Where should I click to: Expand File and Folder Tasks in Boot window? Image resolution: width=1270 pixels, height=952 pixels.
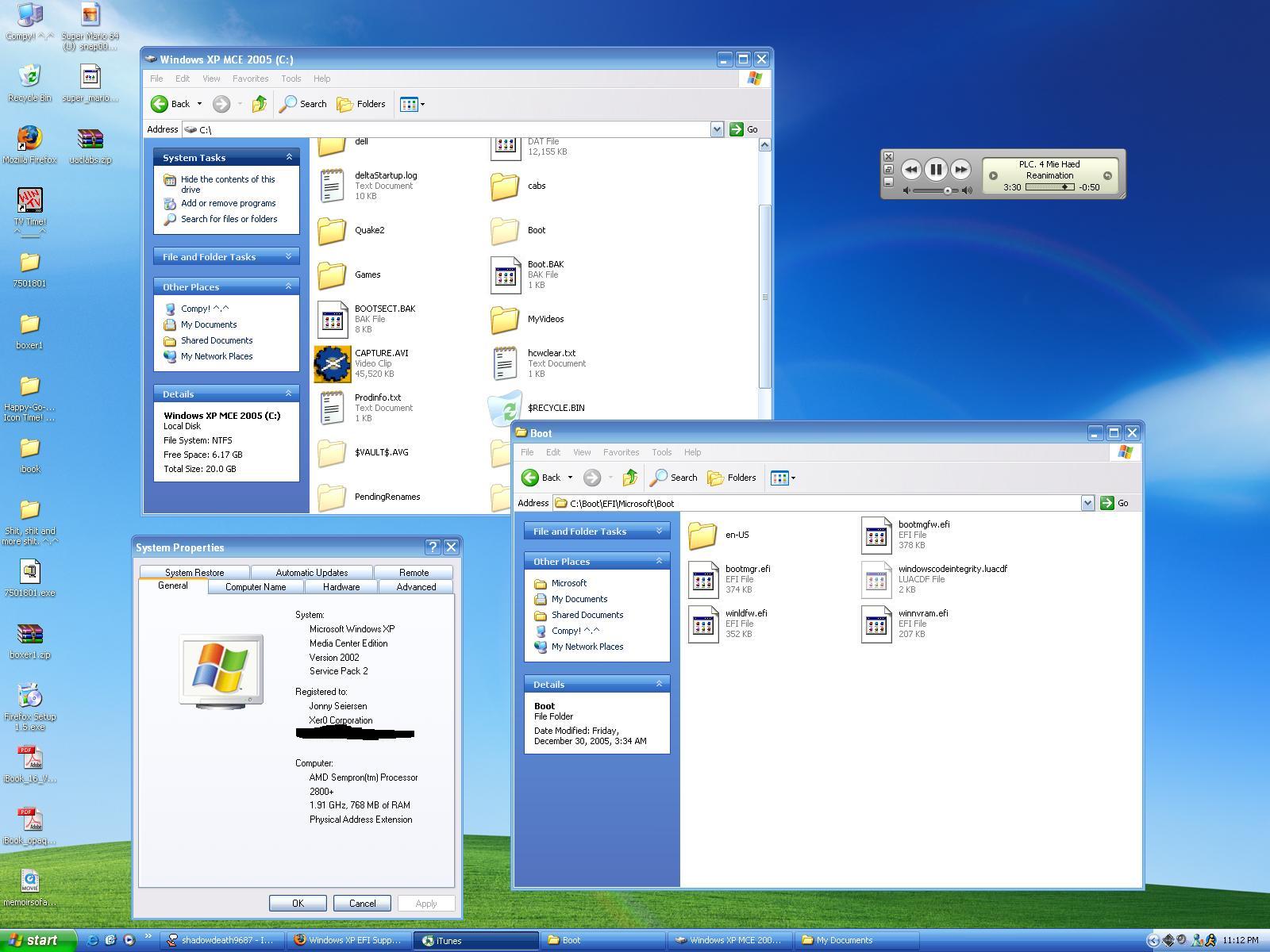coord(659,531)
